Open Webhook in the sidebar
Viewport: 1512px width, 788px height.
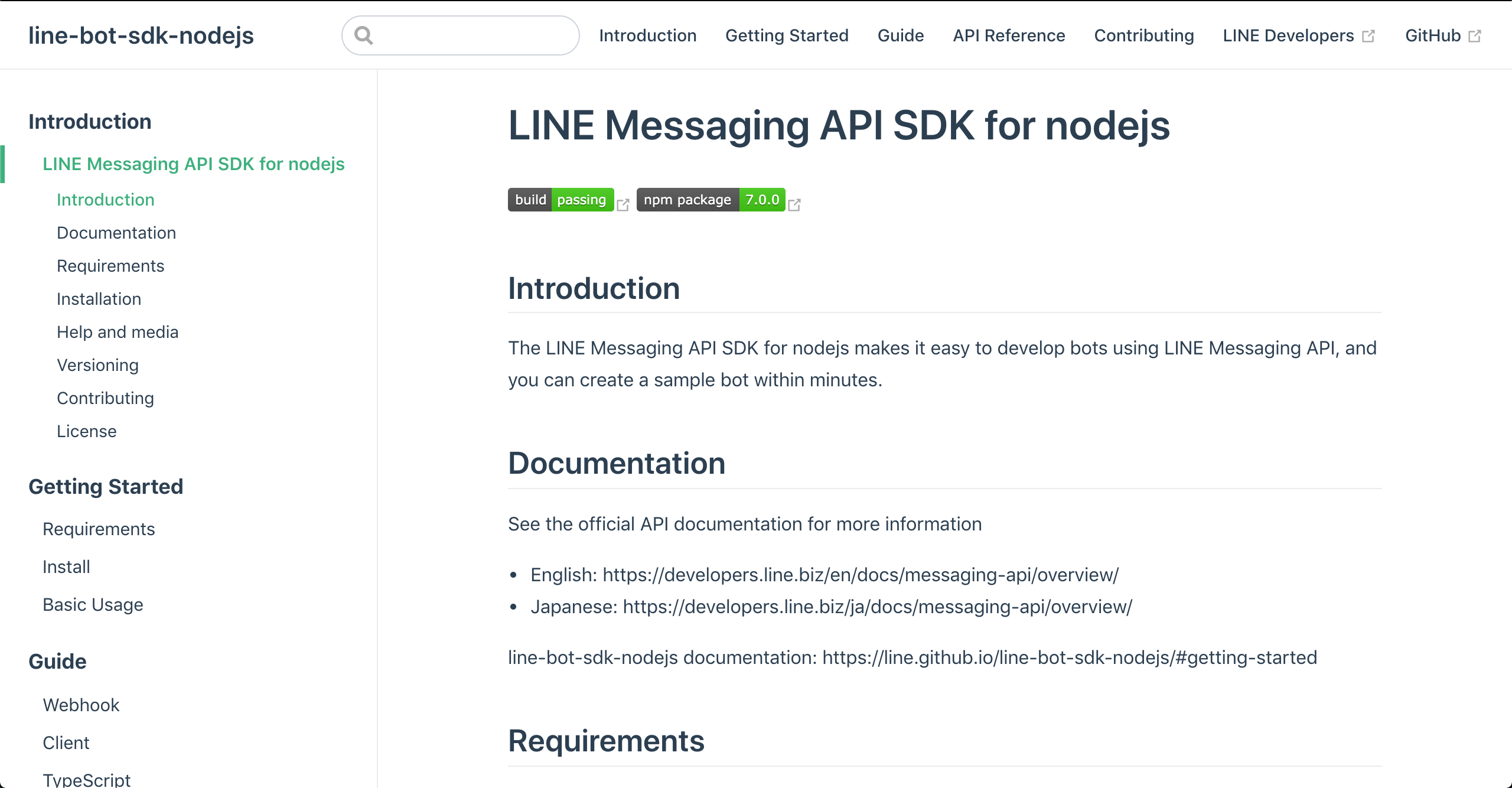click(81, 705)
